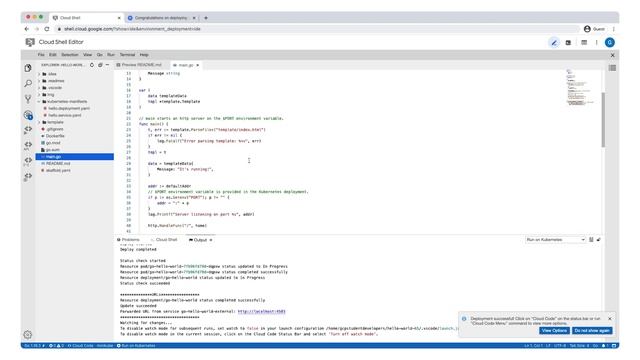The image size is (640, 360).
Task: Open the Guest profile button
Action: point(594,29)
